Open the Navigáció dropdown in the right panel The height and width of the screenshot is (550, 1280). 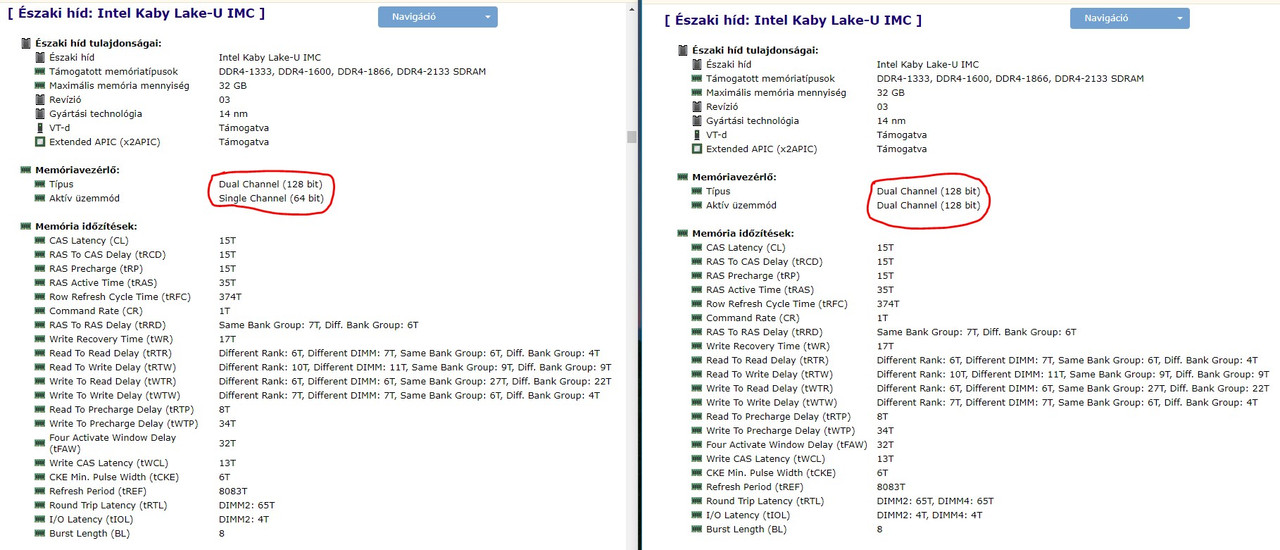(x=1129, y=18)
